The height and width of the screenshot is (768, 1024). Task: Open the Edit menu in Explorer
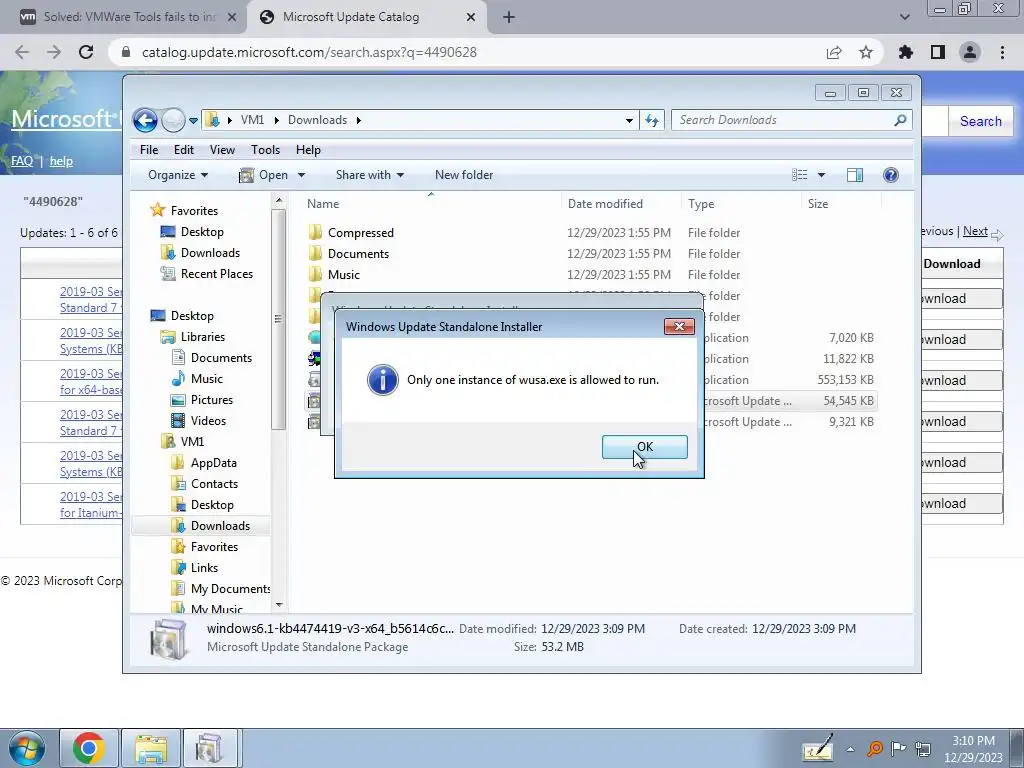point(184,150)
